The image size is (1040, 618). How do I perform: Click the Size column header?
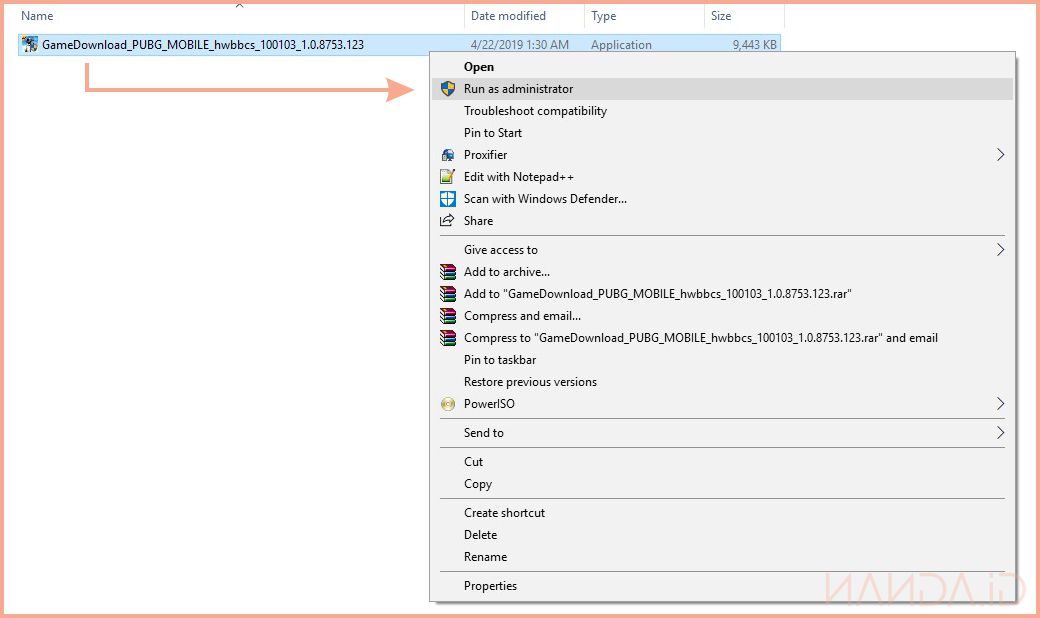pos(721,16)
